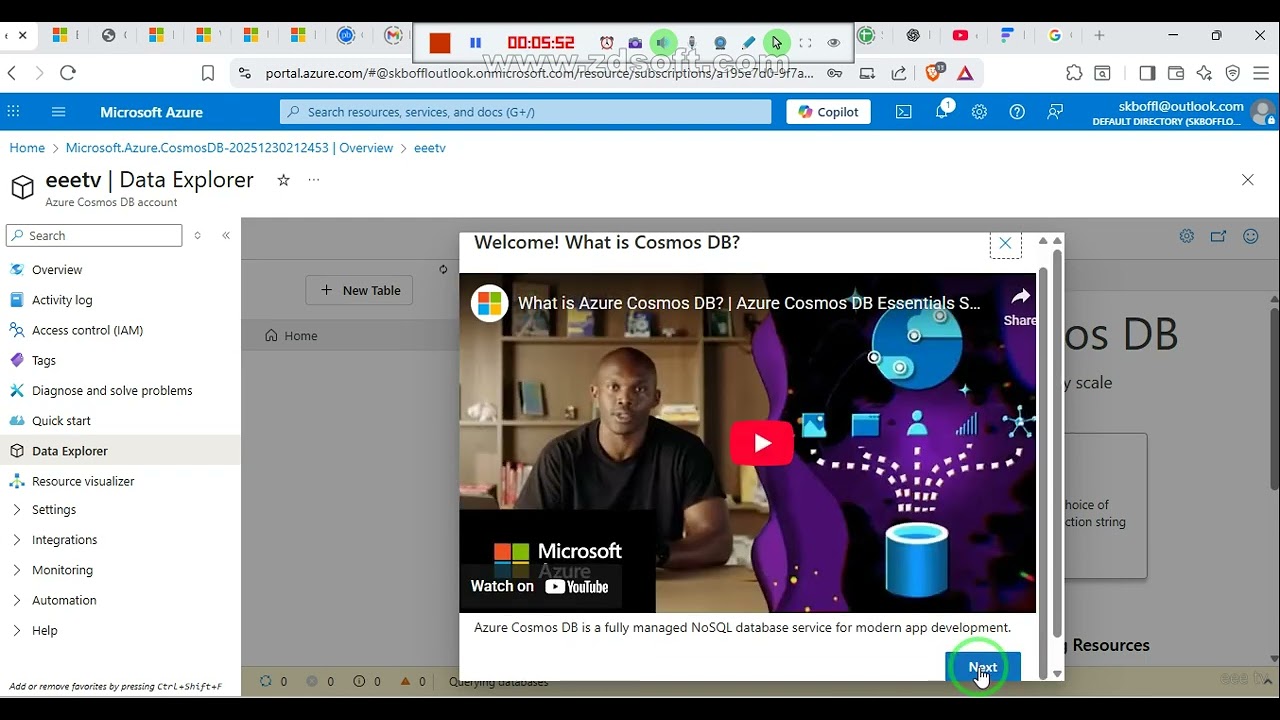Collapse the resource sidebar menu

tap(226, 235)
